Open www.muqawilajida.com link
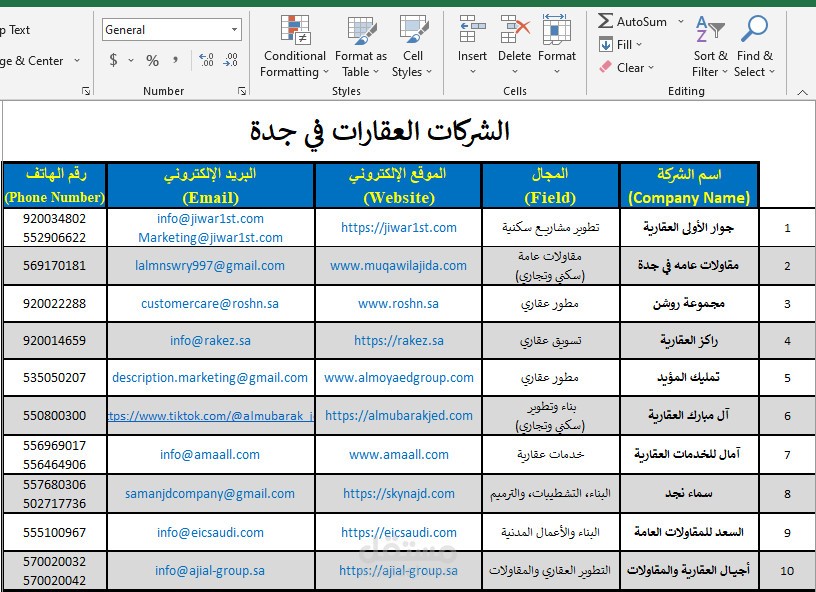Screen dimensions: 816x592 [399, 265]
